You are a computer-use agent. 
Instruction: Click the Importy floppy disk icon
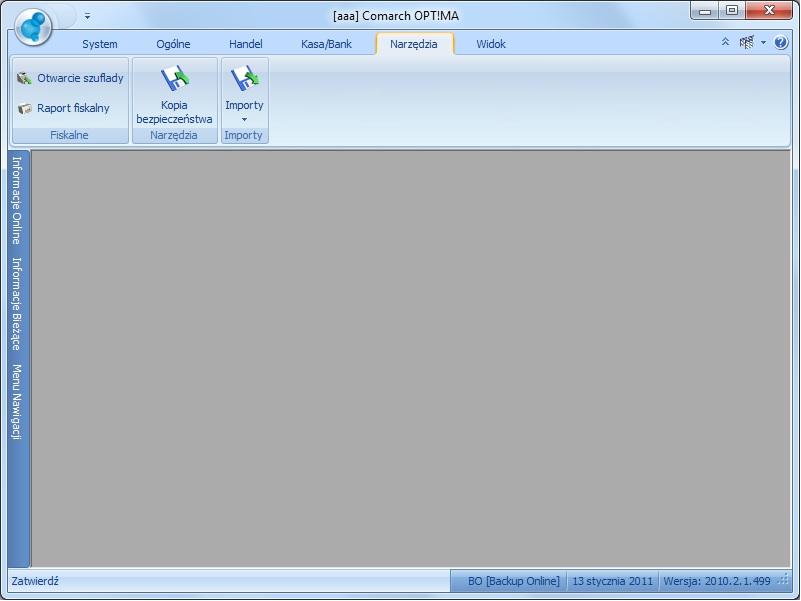coord(245,78)
